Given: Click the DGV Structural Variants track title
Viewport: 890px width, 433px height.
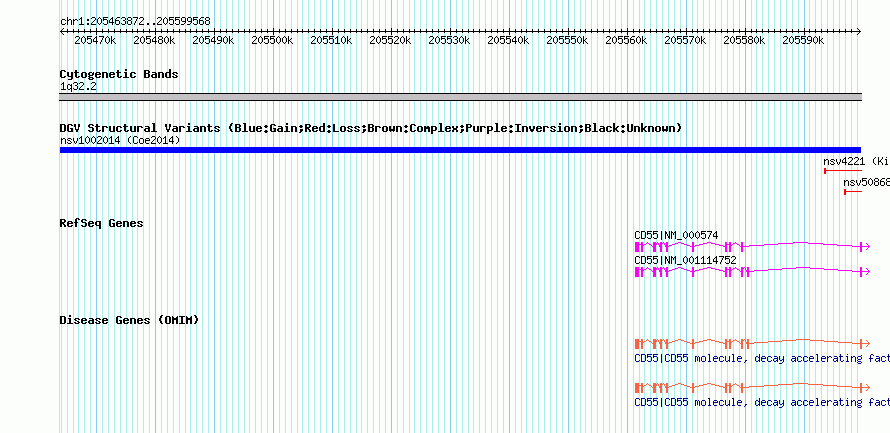Looking at the screenshot, I should pyautogui.click(x=371, y=128).
